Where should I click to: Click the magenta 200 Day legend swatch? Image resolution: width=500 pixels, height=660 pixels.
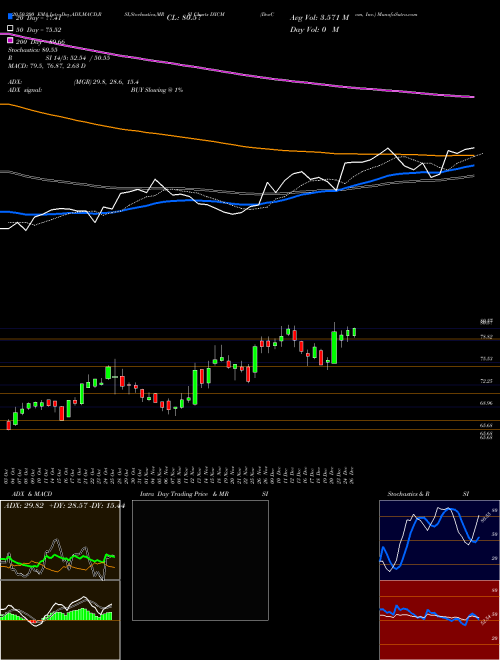tap(11, 40)
